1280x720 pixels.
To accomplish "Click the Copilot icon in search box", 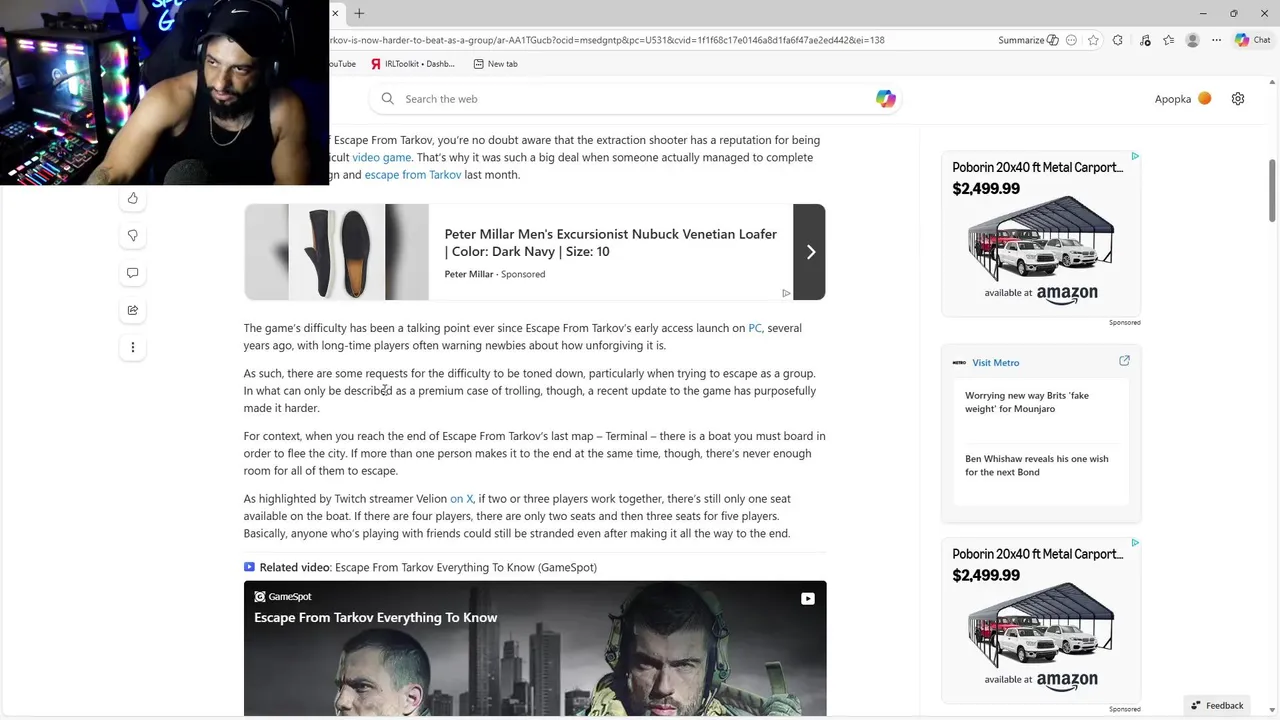I will (x=886, y=99).
